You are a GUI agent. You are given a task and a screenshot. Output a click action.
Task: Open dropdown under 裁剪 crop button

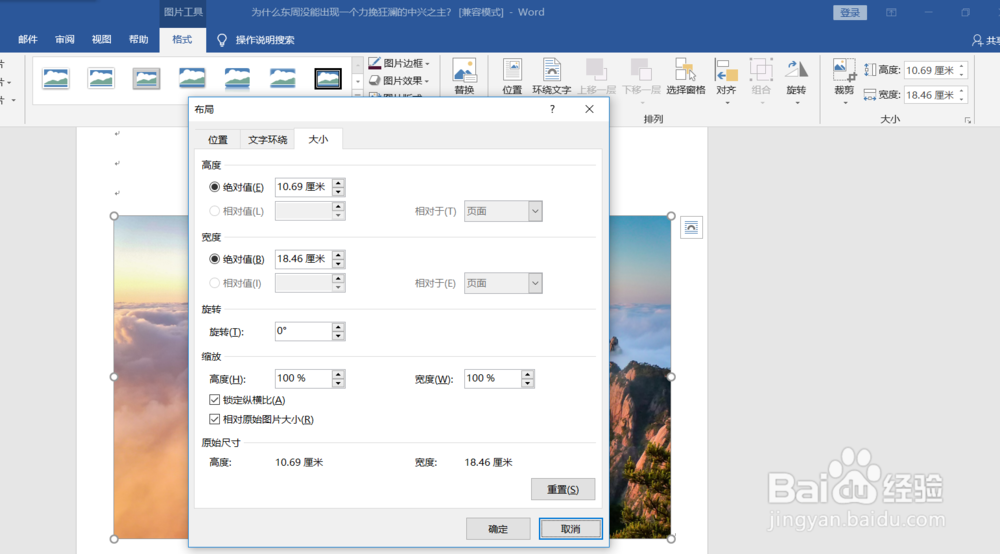[844, 103]
